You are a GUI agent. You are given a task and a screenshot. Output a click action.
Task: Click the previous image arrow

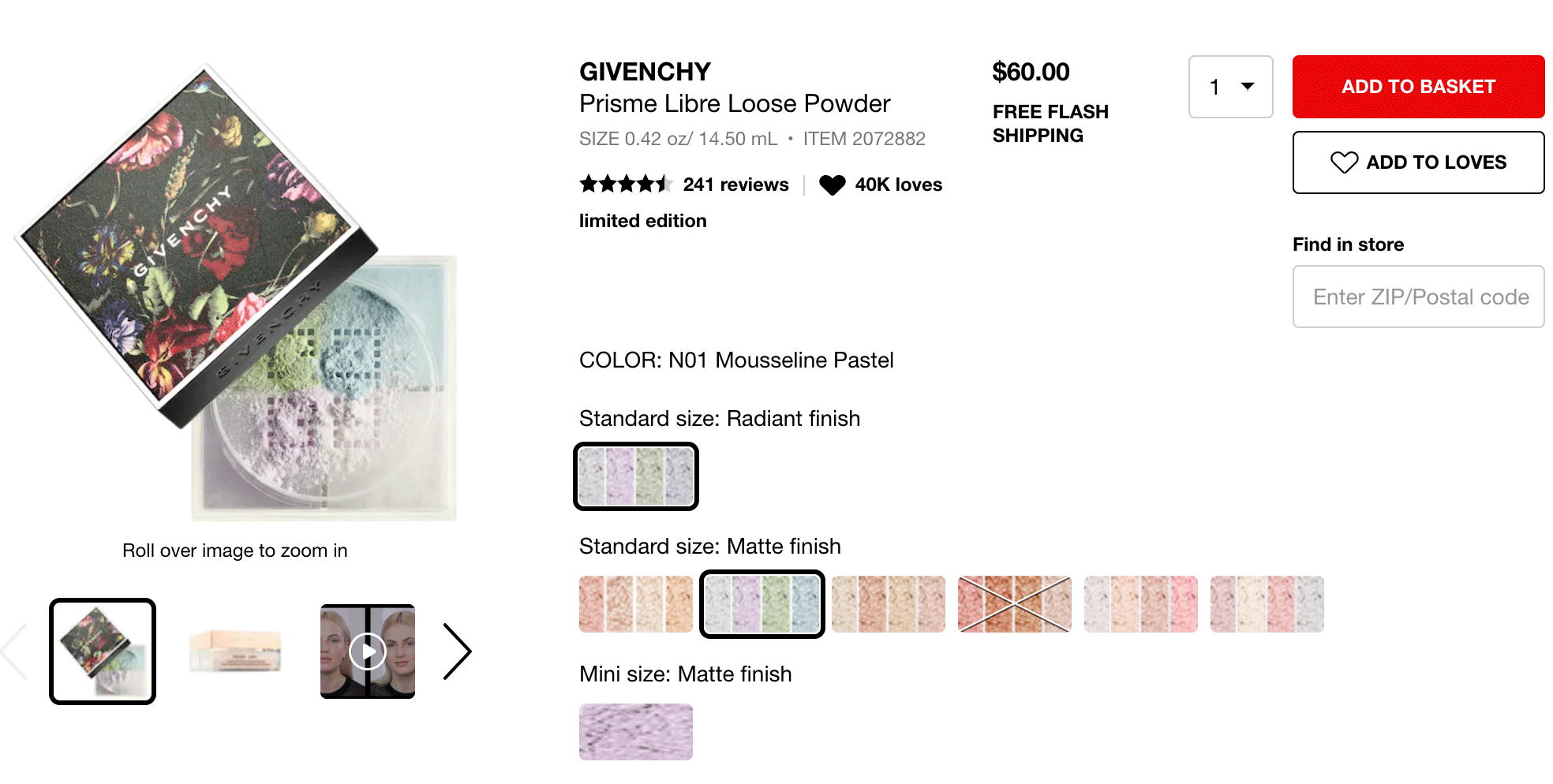(x=14, y=651)
